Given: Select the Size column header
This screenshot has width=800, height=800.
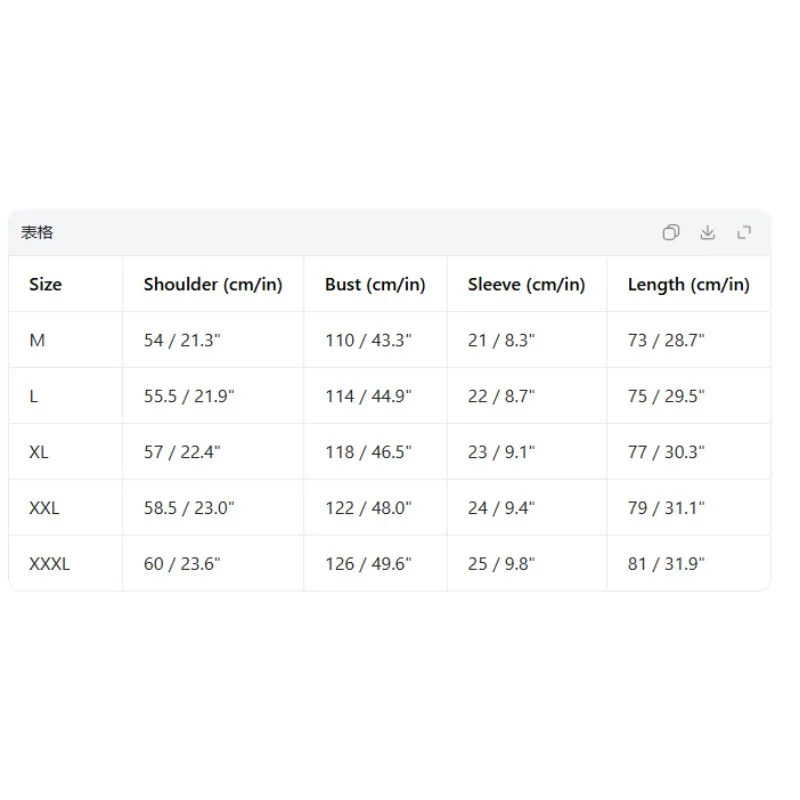Looking at the screenshot, I should click(65, 284).
